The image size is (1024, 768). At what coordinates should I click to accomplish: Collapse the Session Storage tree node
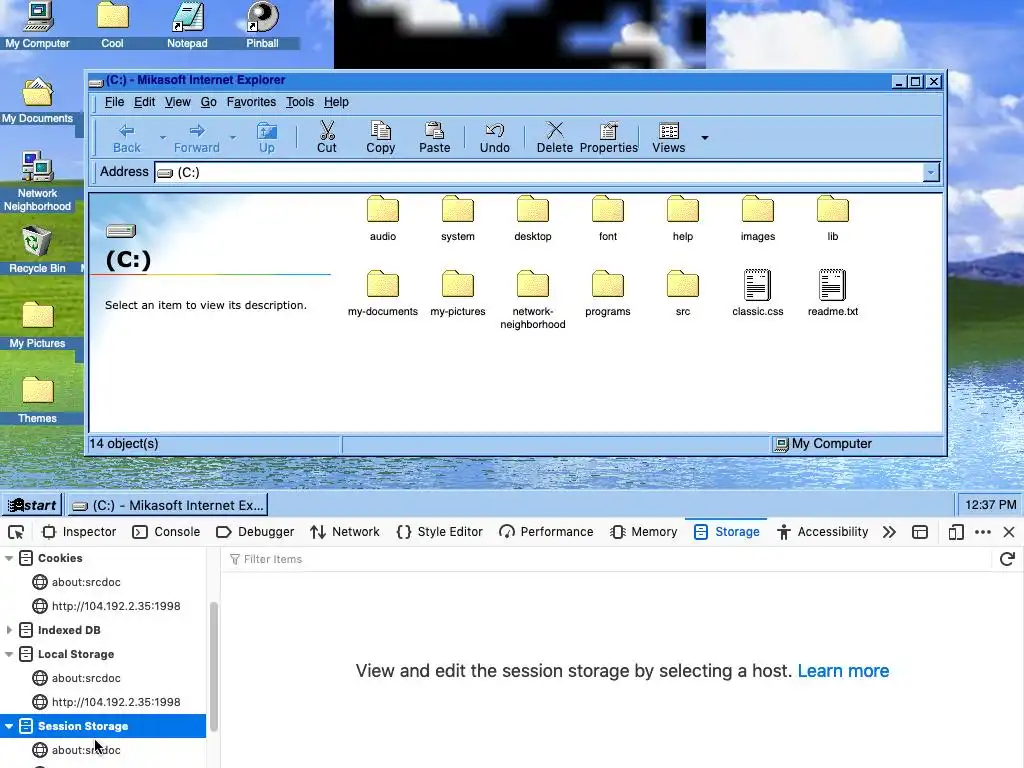tap(9, 726)
